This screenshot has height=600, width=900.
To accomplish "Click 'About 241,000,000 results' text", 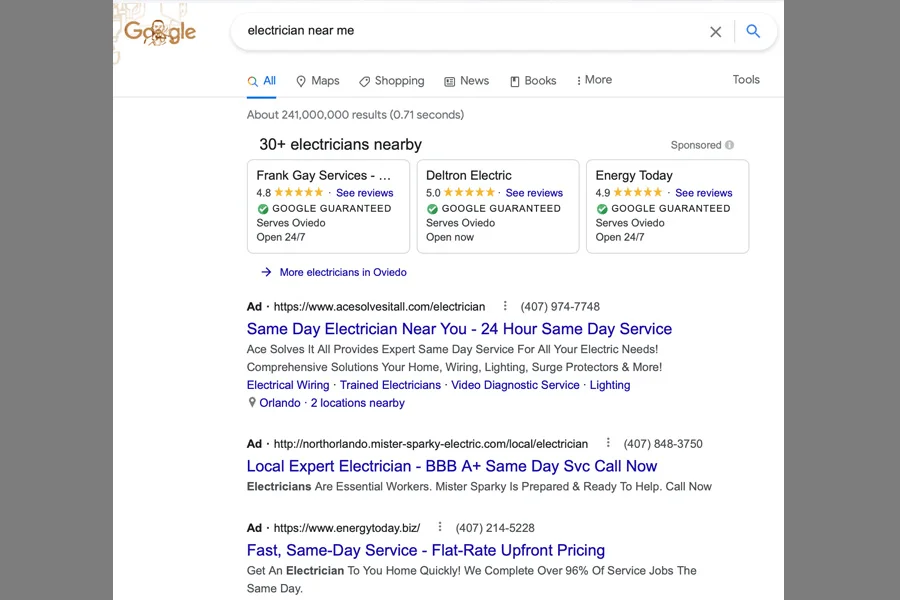I will 355,115.
